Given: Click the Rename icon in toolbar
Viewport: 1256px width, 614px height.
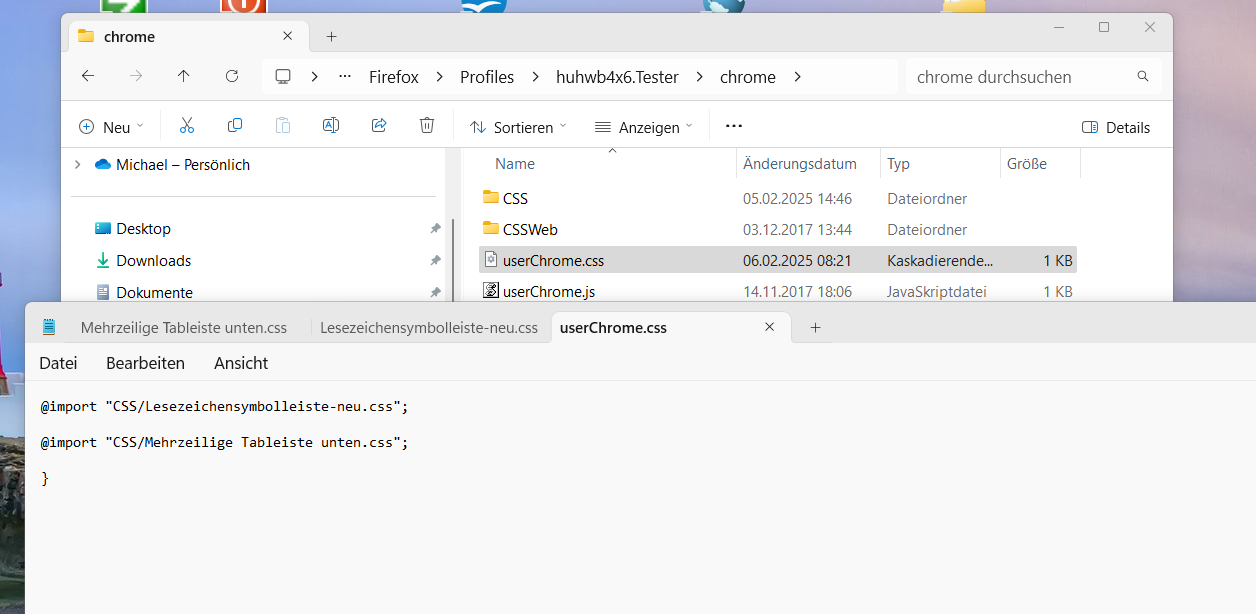Looking at the screenshot, I should coord(330,126).
